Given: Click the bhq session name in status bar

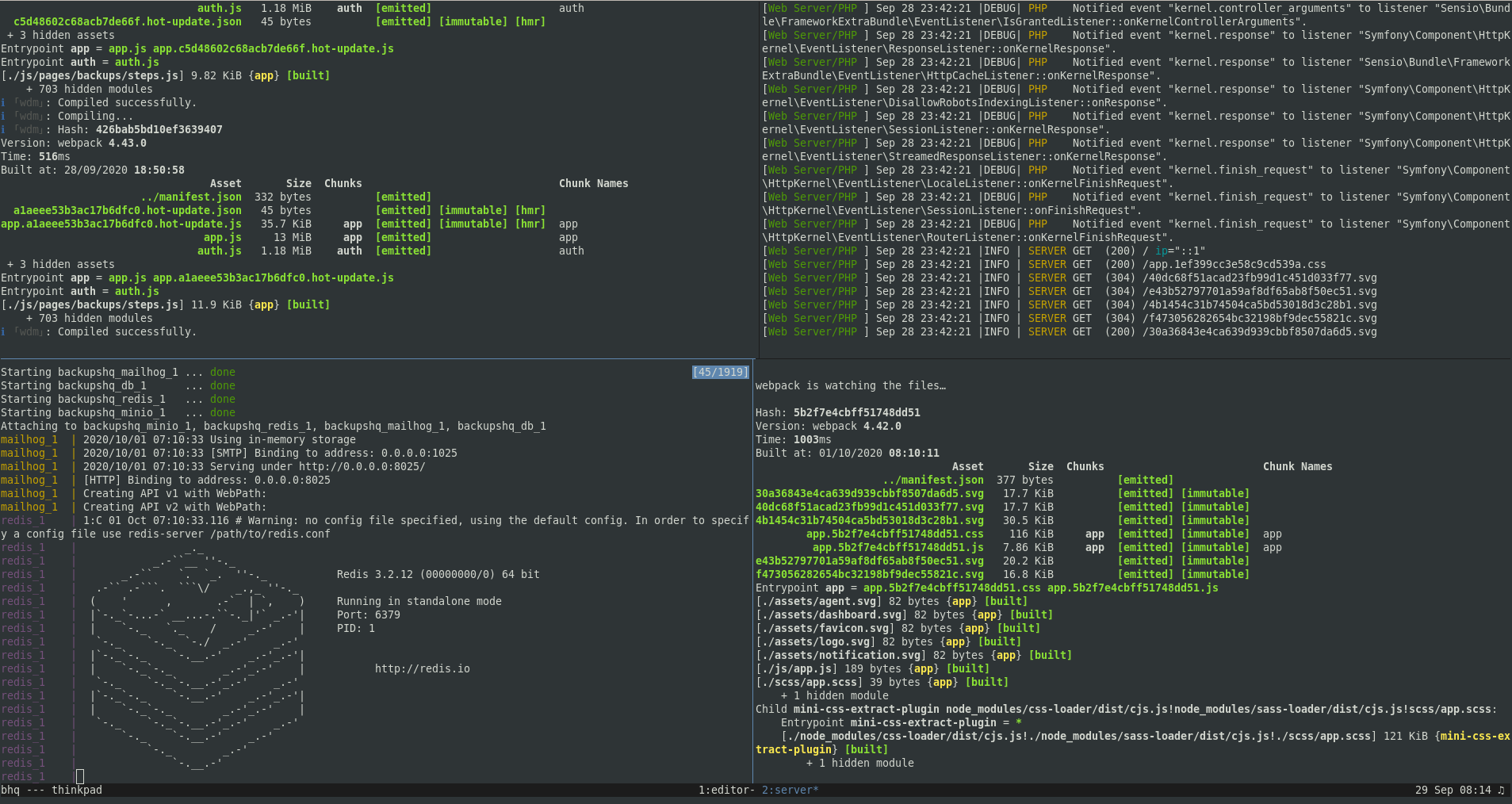Looking at the screenshot, I should tap(10, 790).
